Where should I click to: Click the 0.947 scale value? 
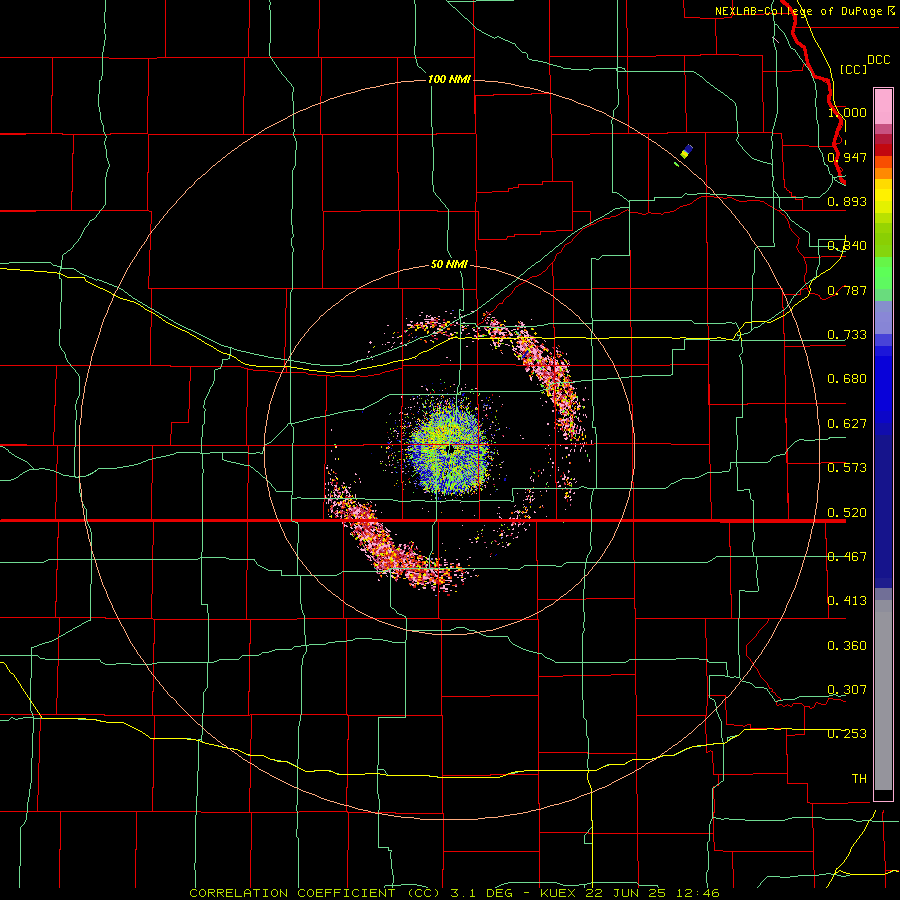point(847,157)
